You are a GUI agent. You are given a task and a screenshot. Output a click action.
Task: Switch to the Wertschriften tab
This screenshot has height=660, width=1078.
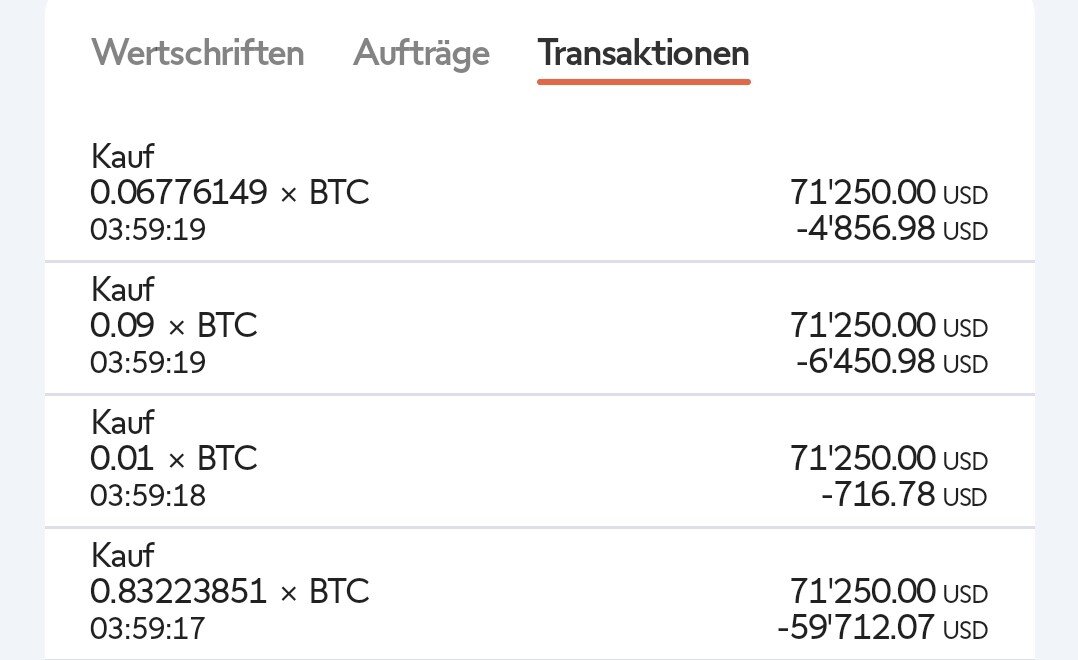(x=197, y=52)
